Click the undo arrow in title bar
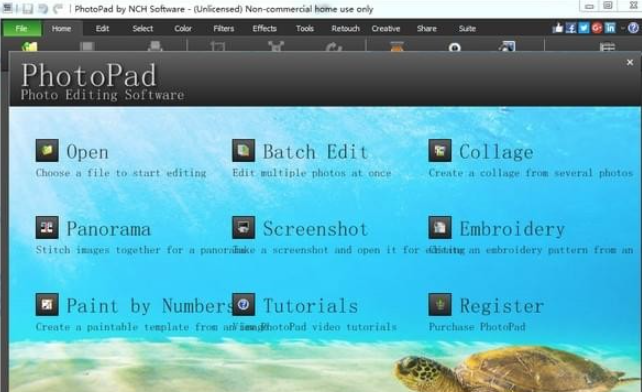The image size is (642, 392). [43, 9]
